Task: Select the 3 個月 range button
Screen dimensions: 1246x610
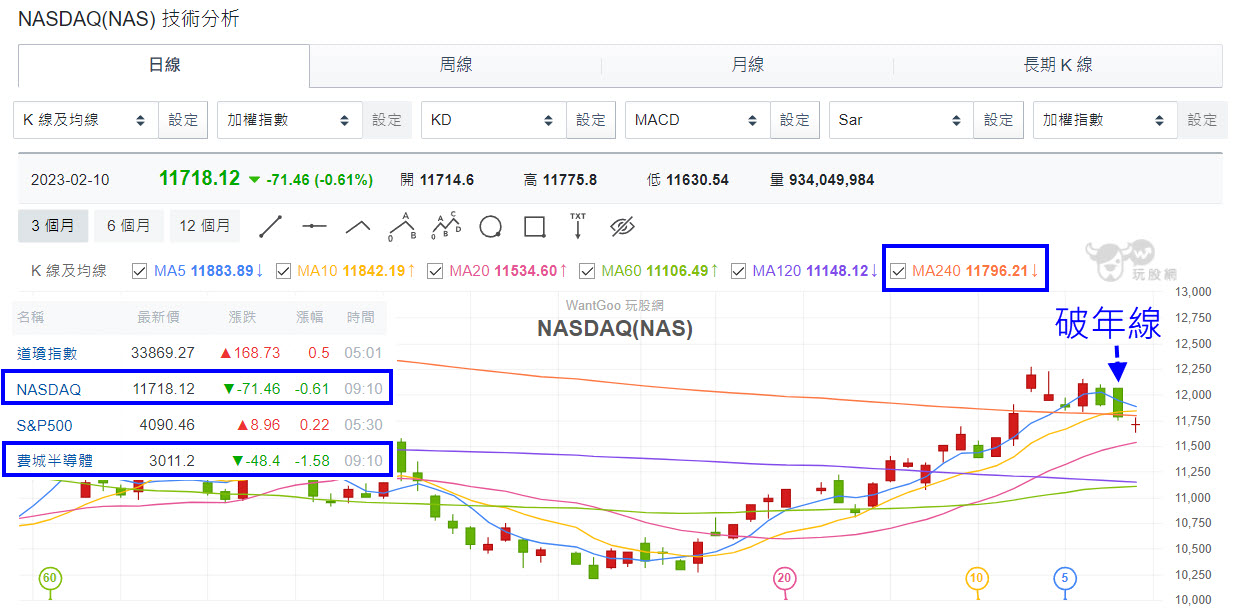Action: (x=53, y=226)
